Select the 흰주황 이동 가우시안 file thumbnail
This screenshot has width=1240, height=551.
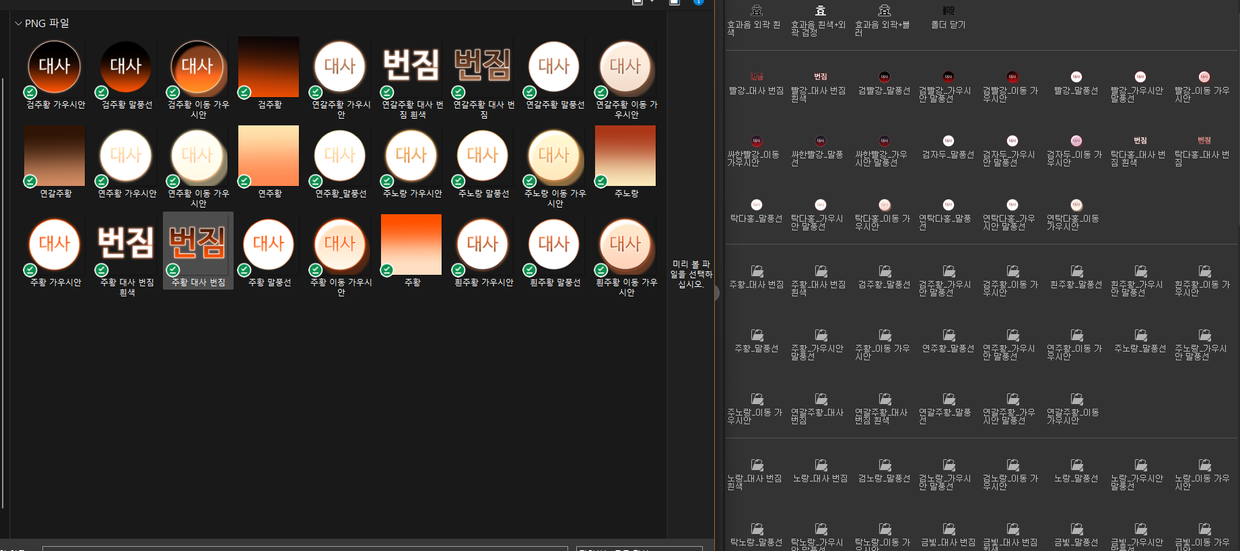coord(625,244)
